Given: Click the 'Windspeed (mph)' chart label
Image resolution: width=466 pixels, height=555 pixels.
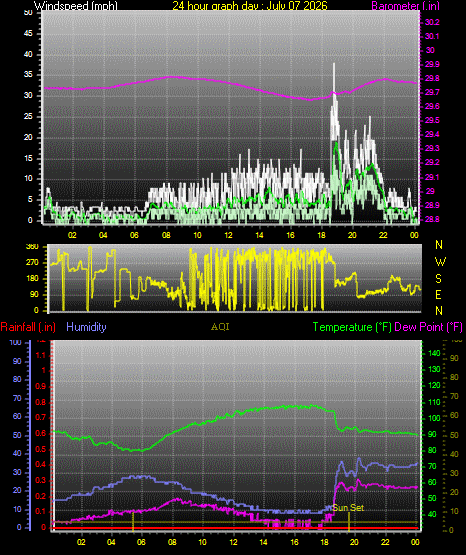Looking at the screenshot, I should 75,6.
